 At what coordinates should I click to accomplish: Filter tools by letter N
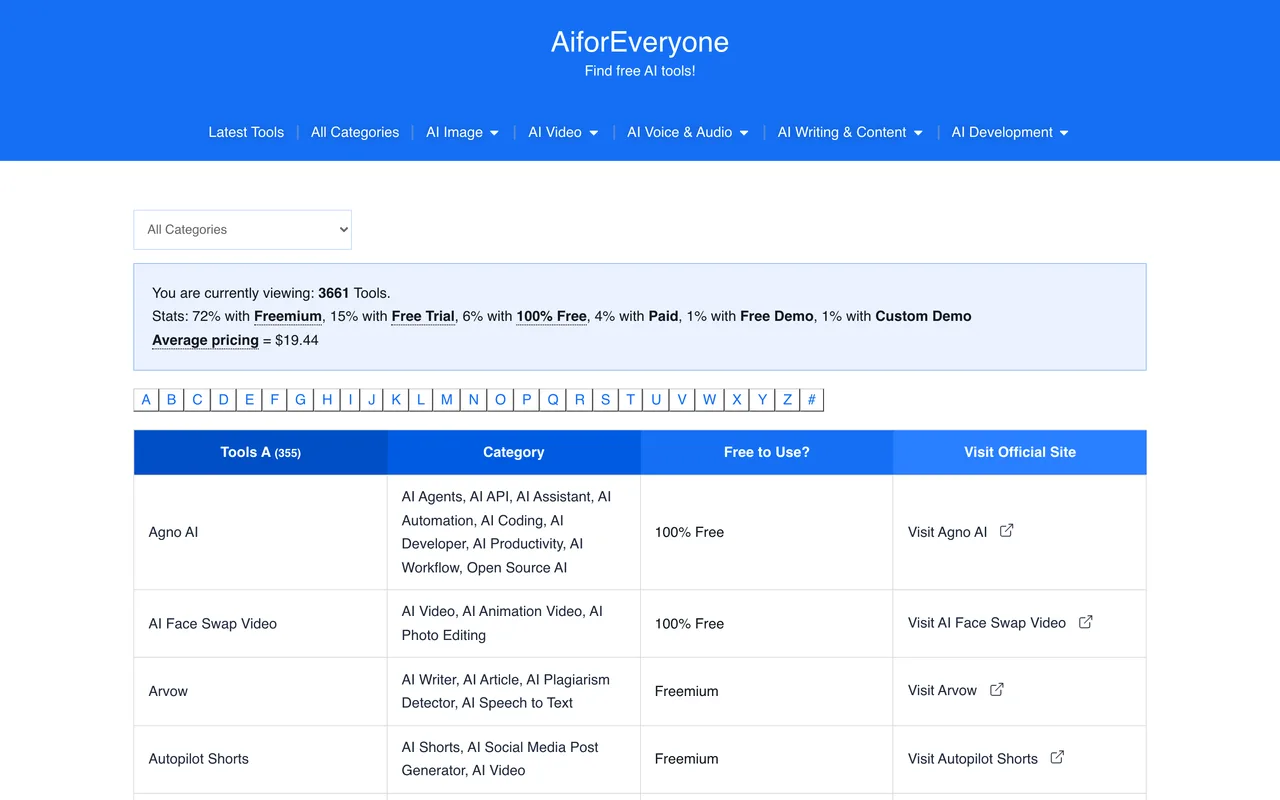474,400
